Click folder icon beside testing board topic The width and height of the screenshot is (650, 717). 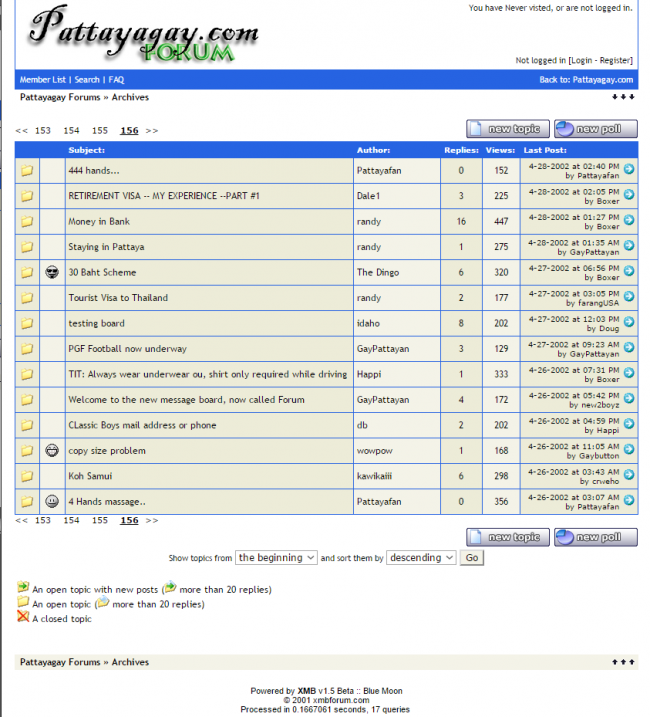point(27,323)
